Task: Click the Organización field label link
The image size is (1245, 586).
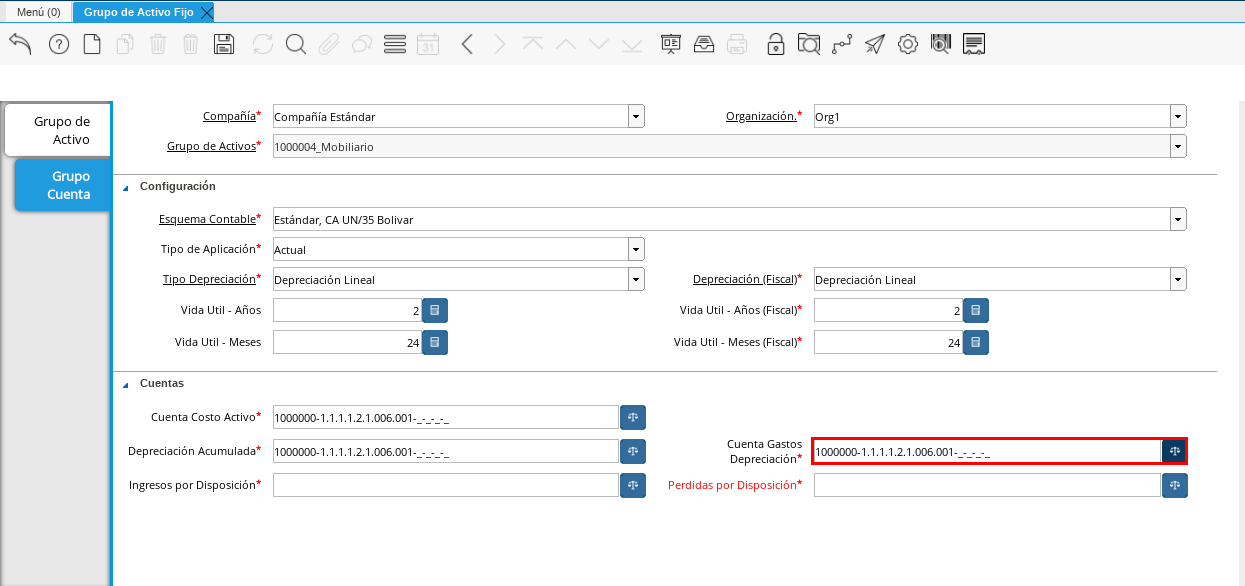Action: pyautogui.click(x=761, y=116)
